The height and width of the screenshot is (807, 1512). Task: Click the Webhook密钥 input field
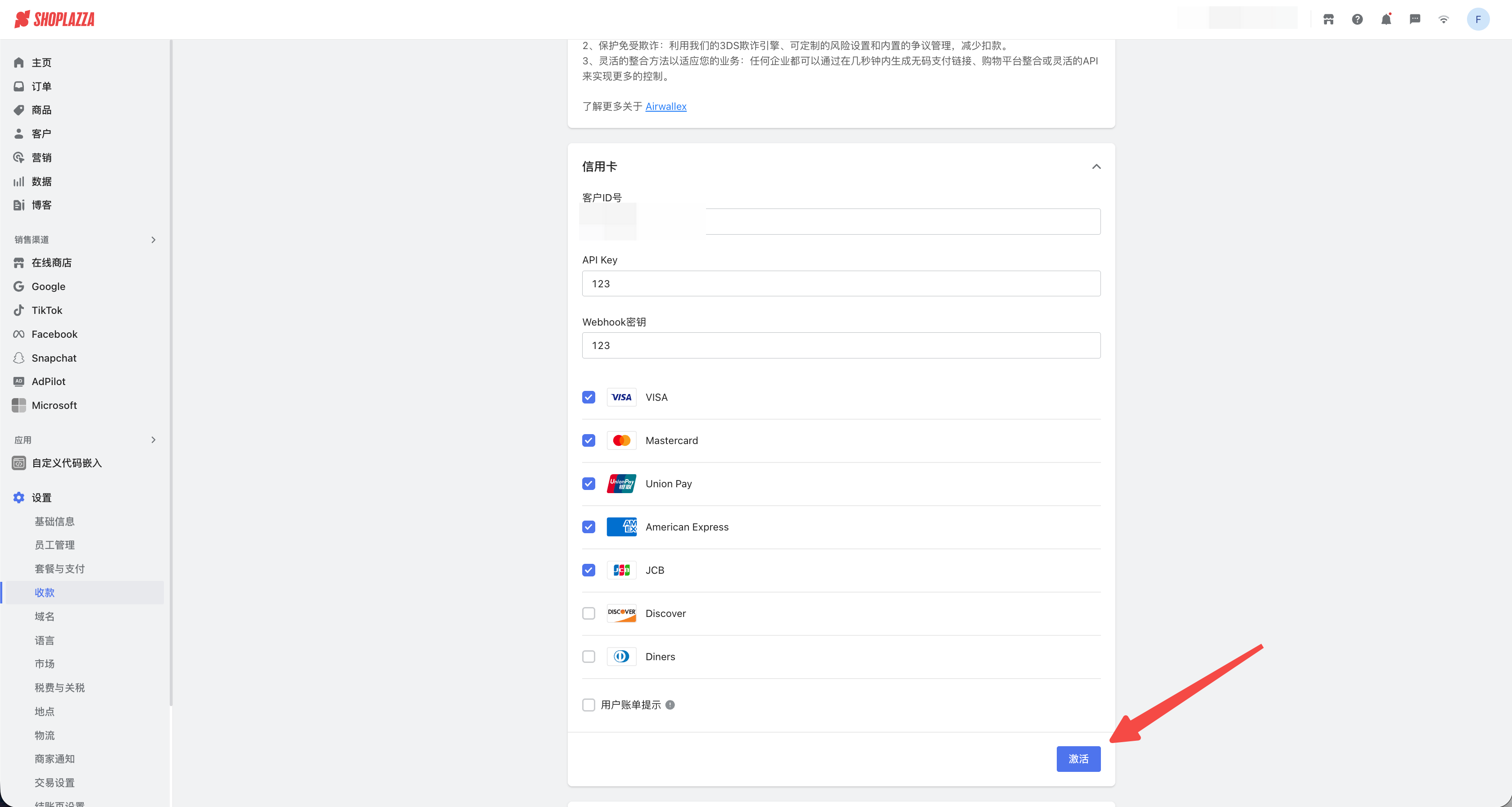click(841, 346)
